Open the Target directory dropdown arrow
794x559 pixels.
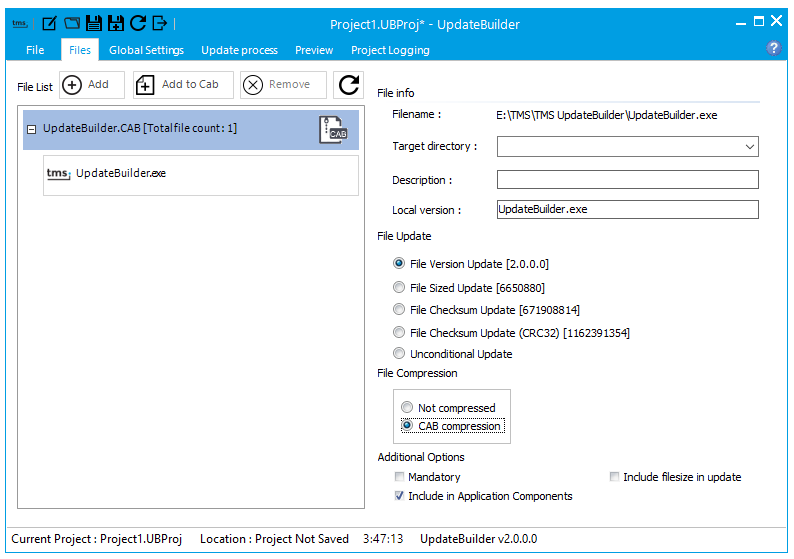[749, 147]
